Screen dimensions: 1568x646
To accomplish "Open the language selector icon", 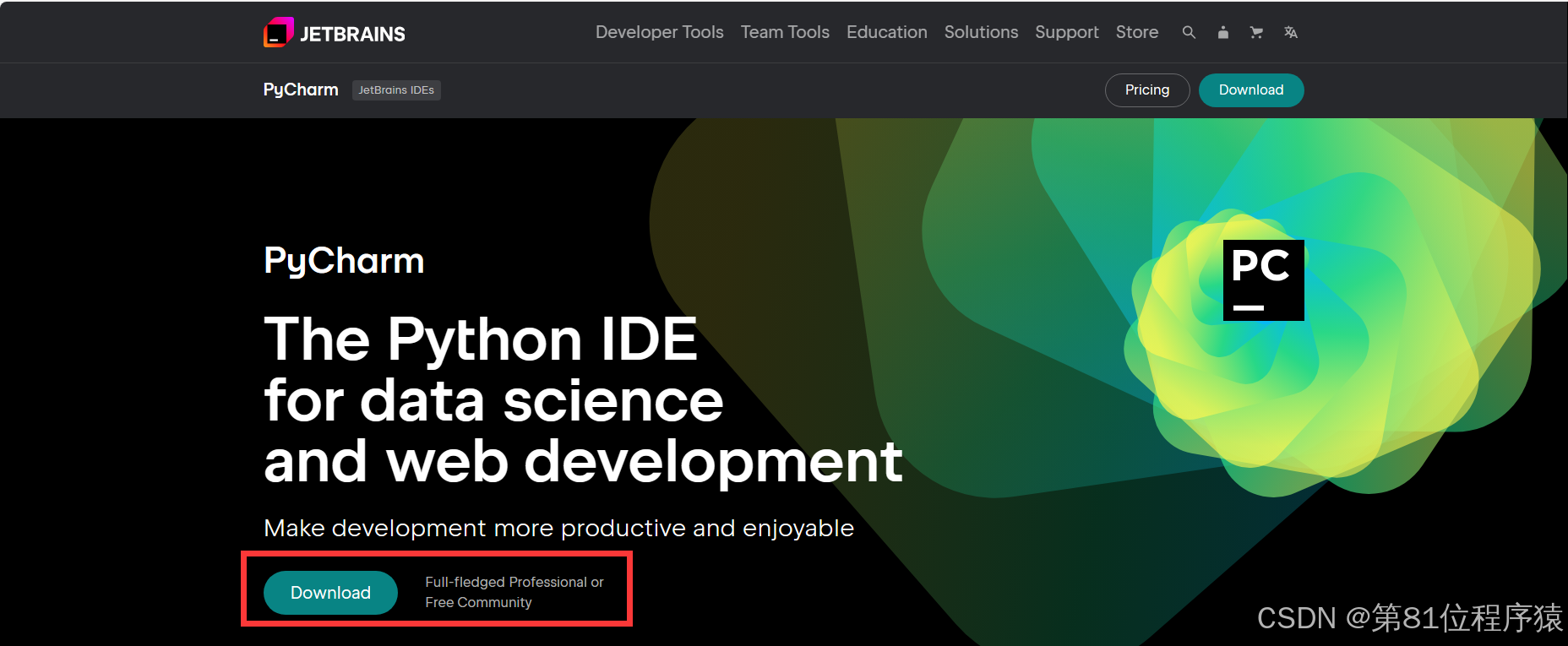I will click(1290, 32).
